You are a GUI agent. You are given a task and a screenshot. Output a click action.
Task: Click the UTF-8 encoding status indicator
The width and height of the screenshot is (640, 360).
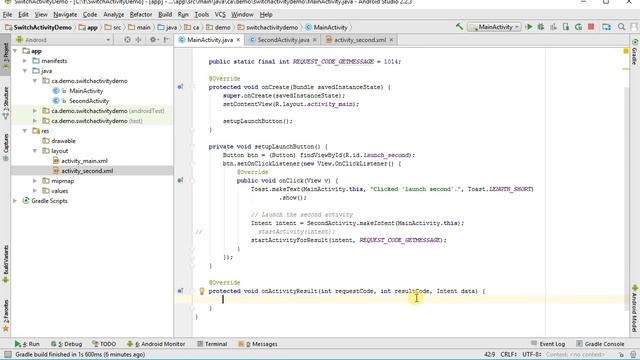tap(532, 355)
